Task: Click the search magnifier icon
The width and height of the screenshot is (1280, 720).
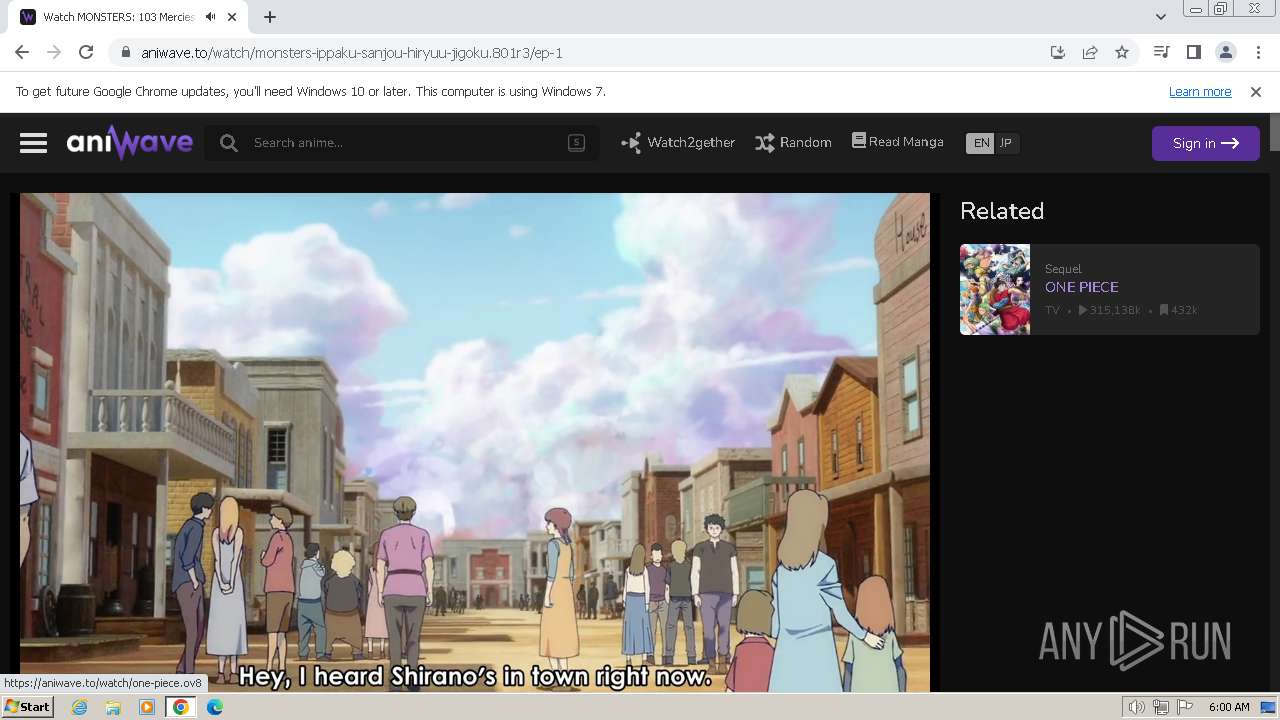Action: pos(229,143)
